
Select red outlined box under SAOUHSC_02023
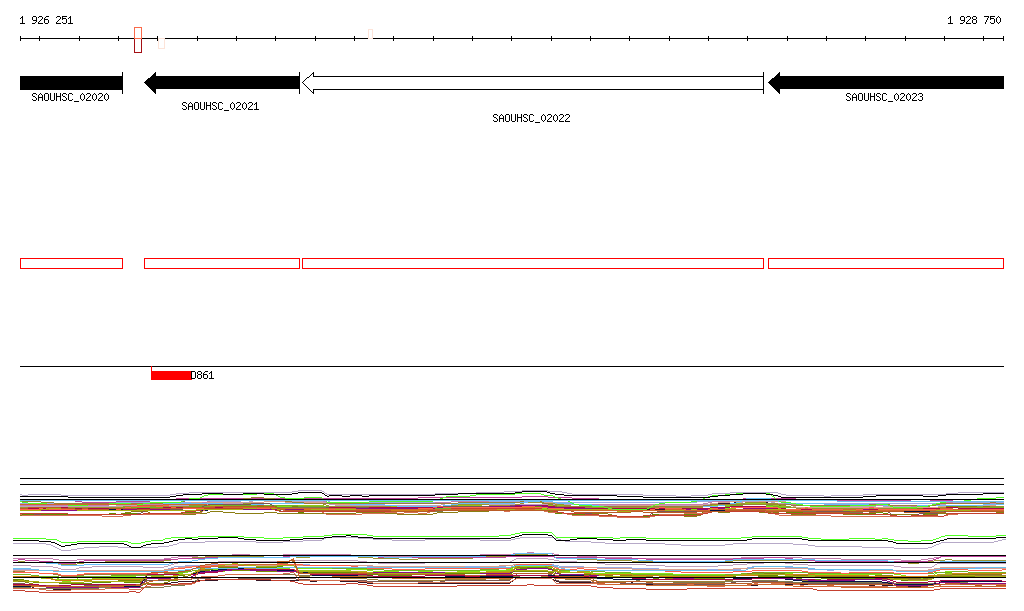tap(886, 264)
